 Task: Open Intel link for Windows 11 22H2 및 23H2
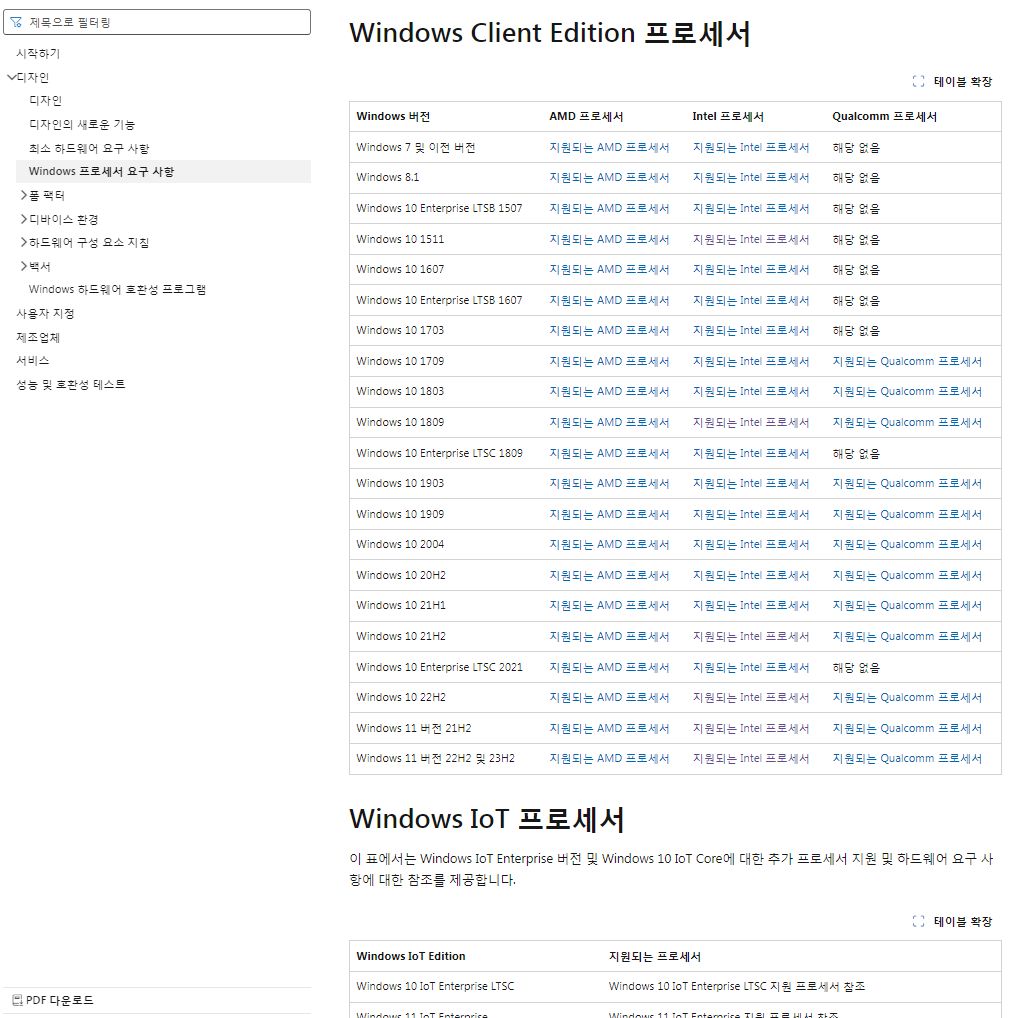pos(751,758)
